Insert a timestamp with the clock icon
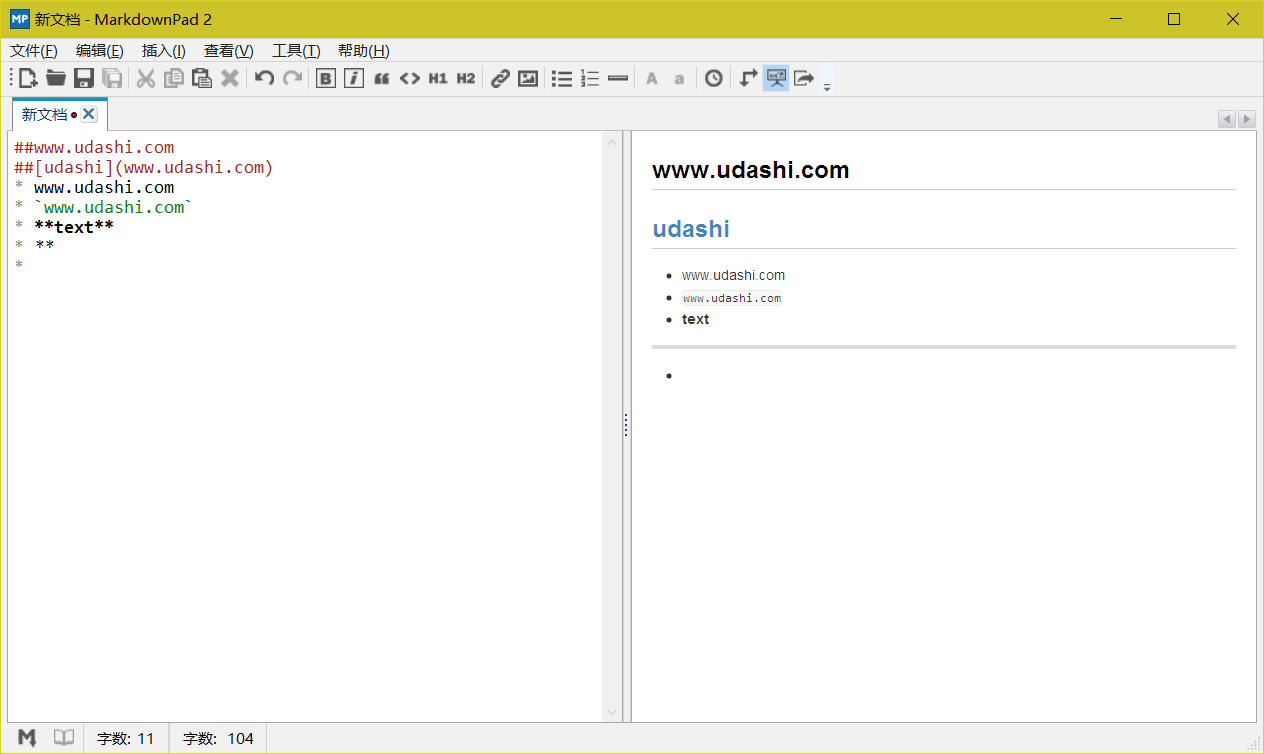 pyautogui.click(x=713, y=78)
